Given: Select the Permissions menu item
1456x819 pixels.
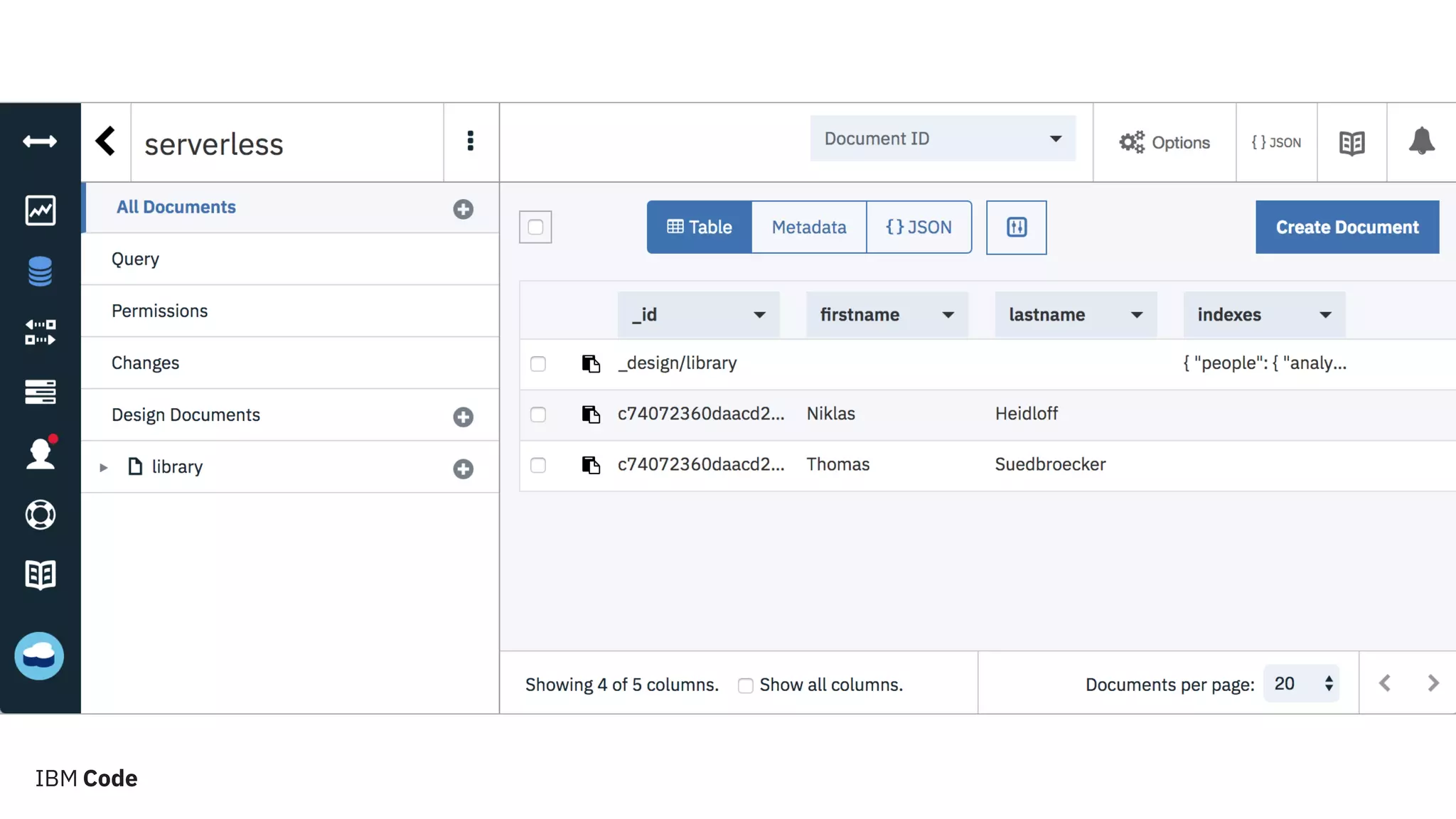Looking at the screenshot, I should point(159,311).
